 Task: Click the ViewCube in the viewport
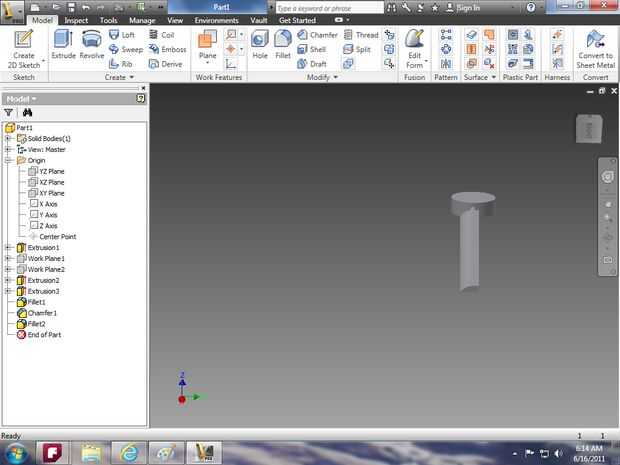(x=589, y=128)
